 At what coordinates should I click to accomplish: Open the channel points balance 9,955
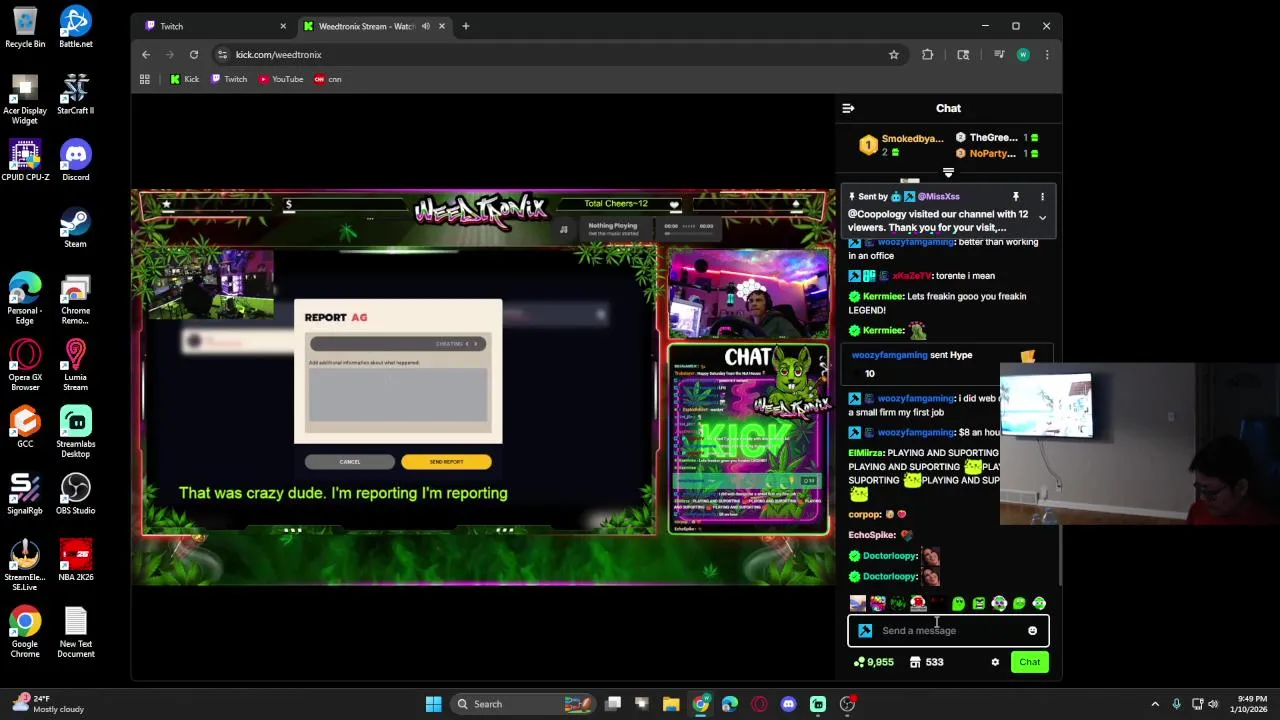click(x=874, y=662)
